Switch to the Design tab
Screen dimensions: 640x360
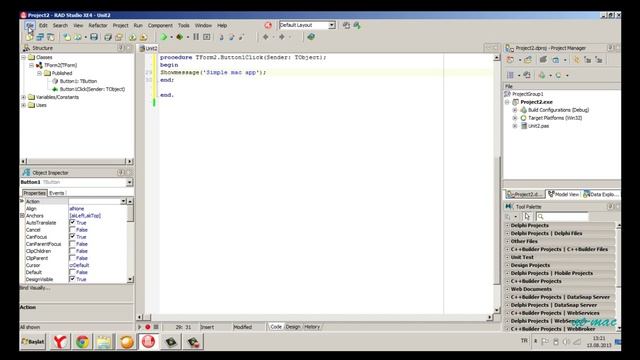pos(293,327)
